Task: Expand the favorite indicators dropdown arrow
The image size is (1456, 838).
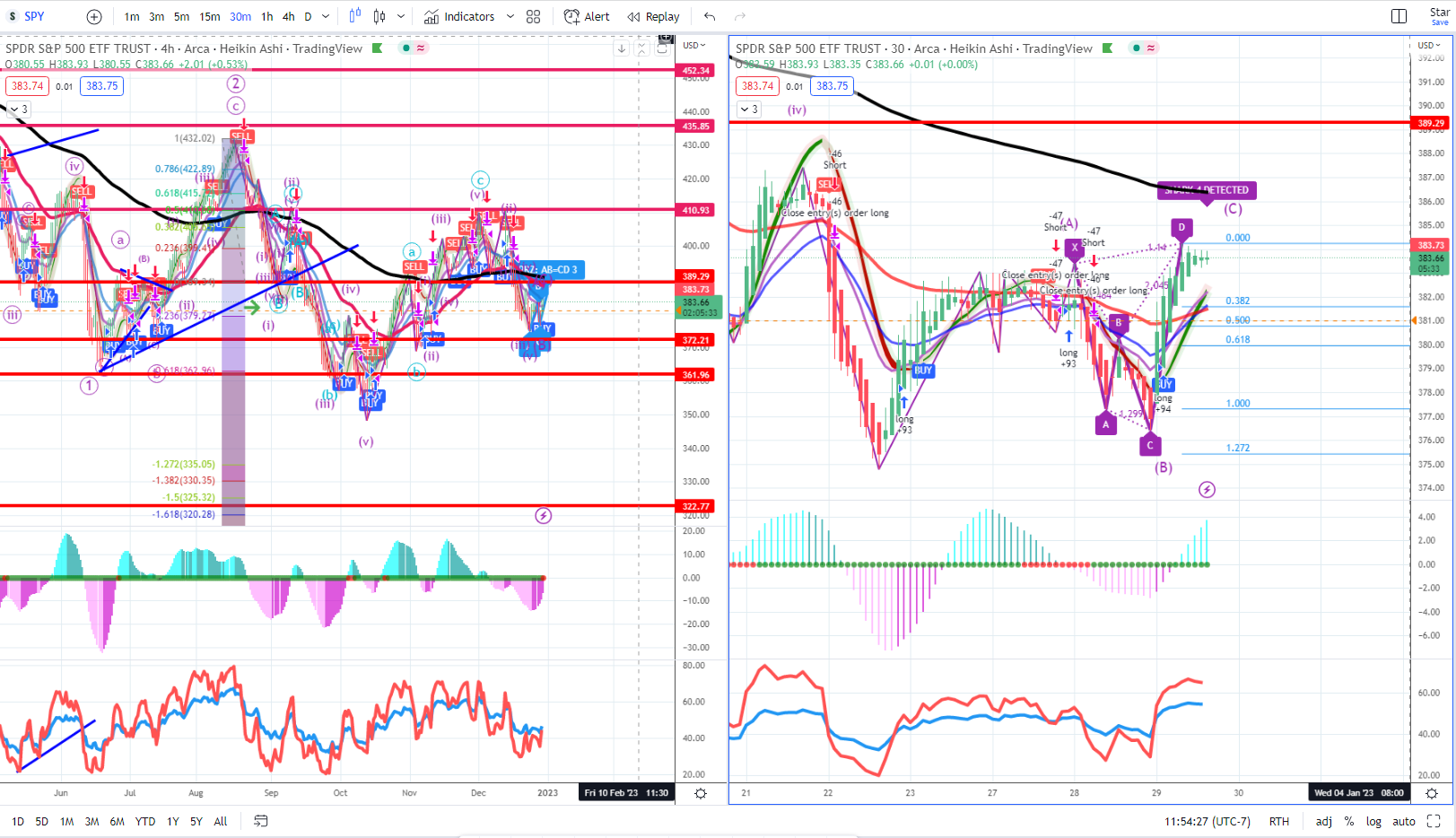Action: [510, 16]
